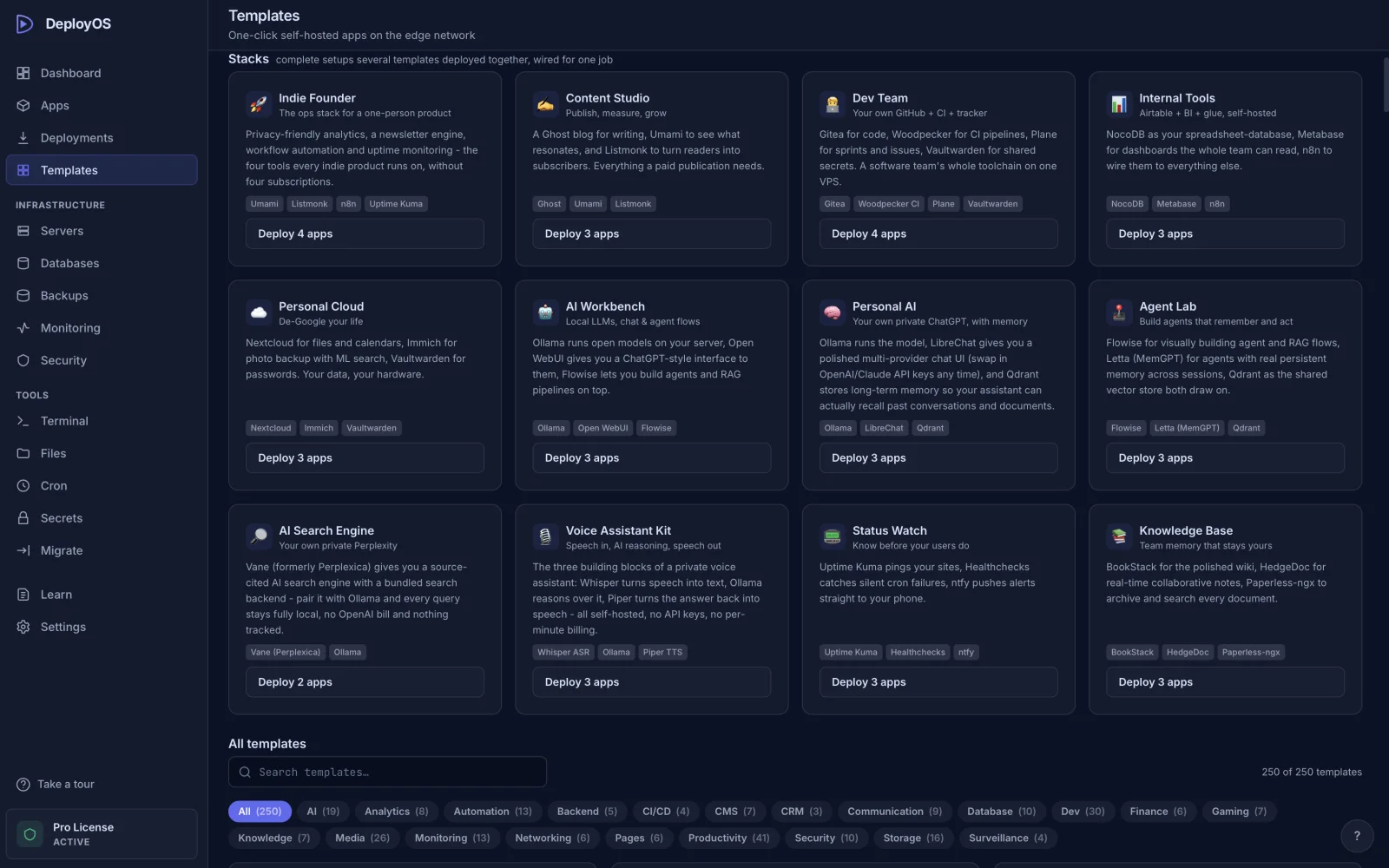Click the Security shield icon
Screen dimensions: 1389x868
[x=23, y=360]
